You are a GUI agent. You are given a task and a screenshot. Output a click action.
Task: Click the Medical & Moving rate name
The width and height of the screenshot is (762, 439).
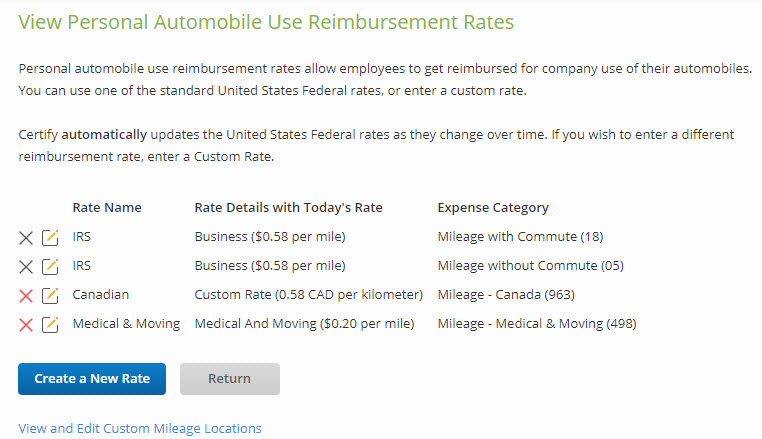pos(126,324)
